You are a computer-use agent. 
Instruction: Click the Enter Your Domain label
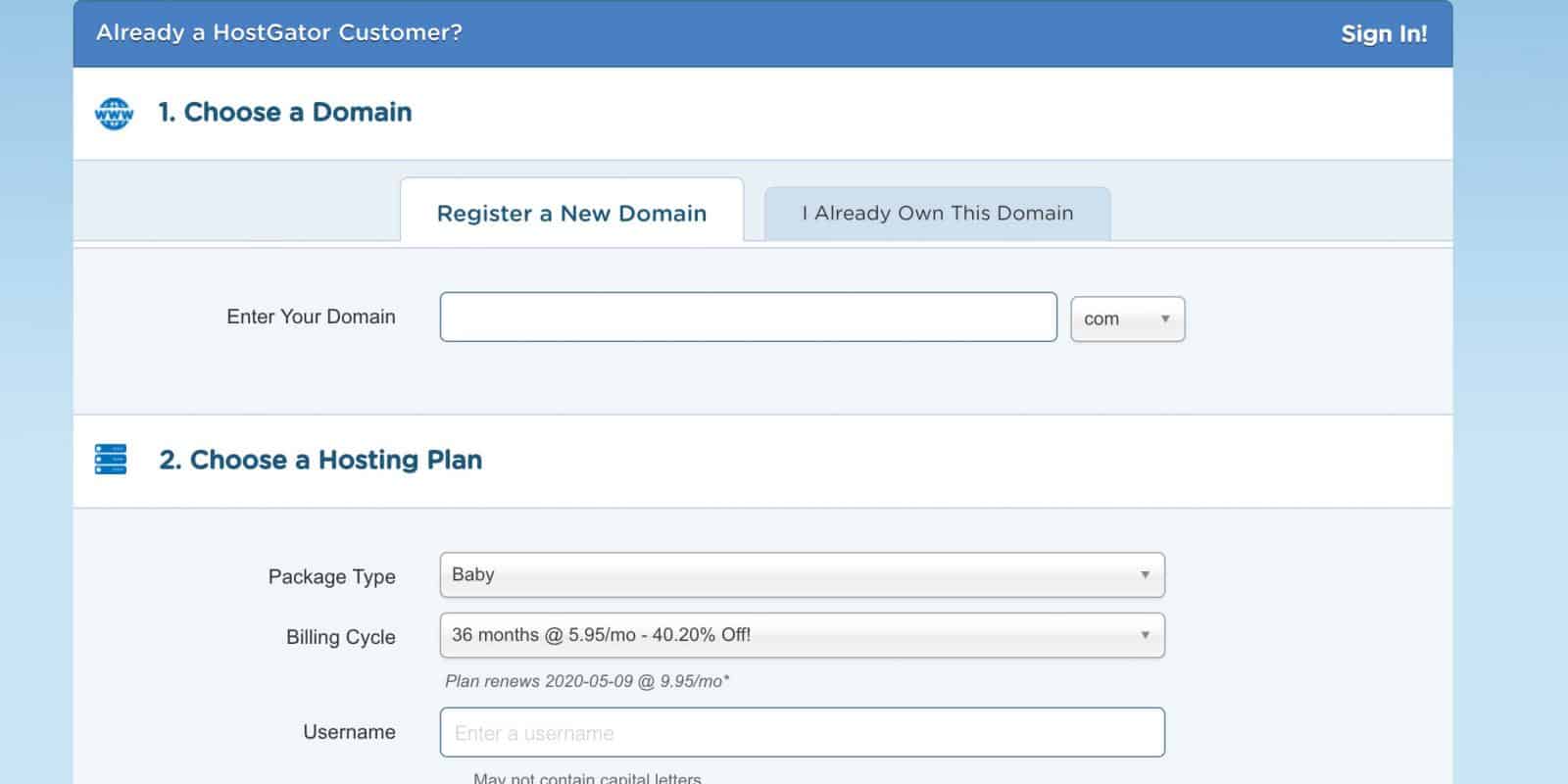[311, 317]
